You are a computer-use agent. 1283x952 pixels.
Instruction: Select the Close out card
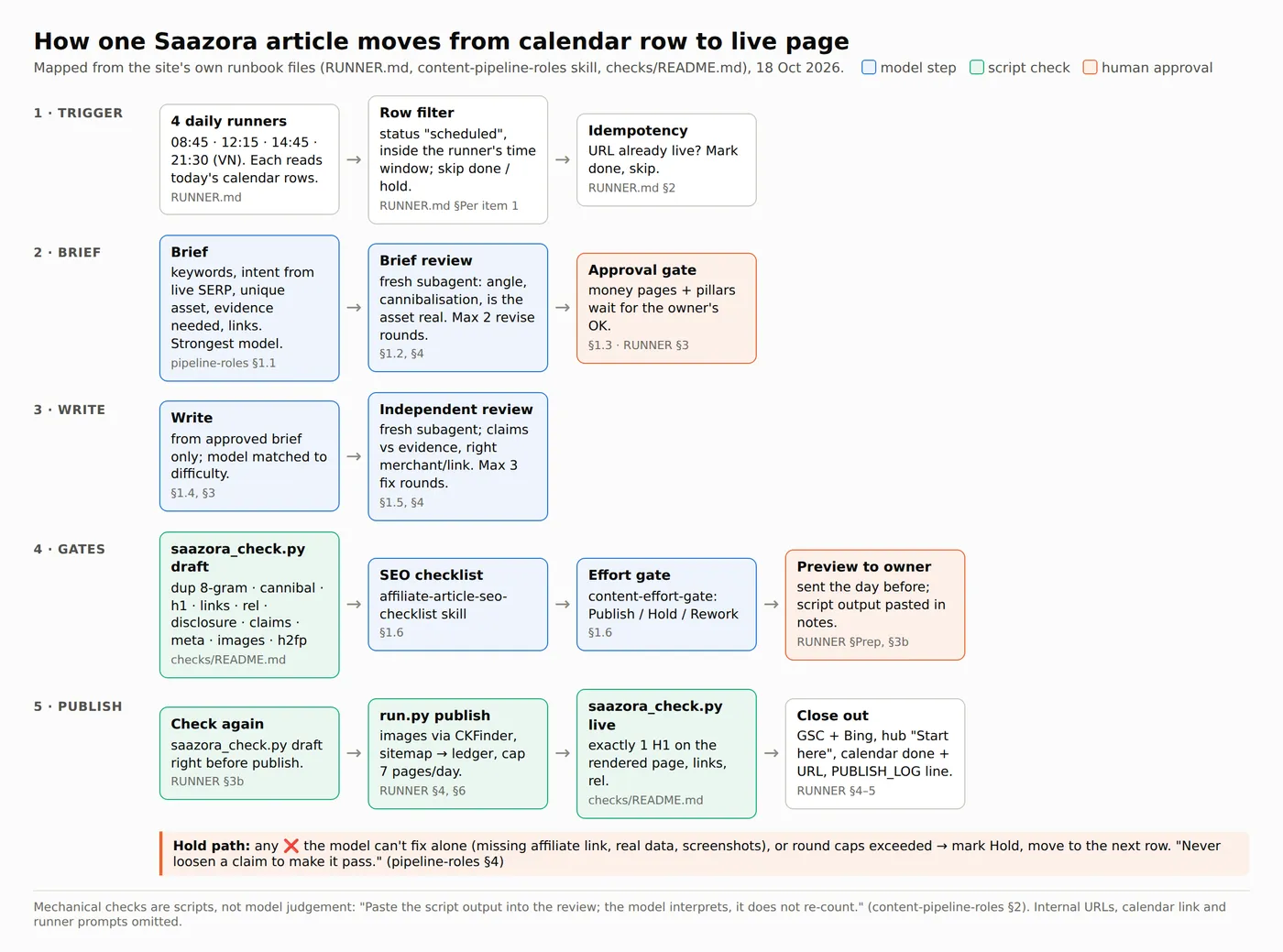pyautogui.click(x=875, y=754)
